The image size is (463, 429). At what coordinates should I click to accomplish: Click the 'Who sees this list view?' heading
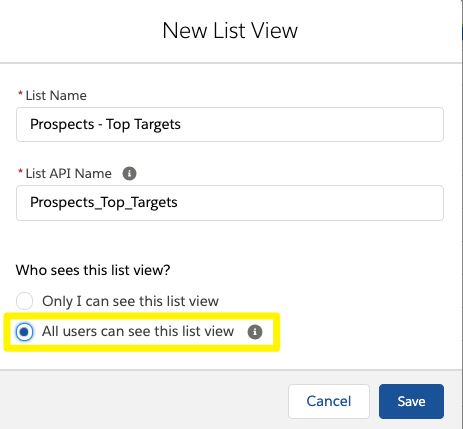click(93, 270)
